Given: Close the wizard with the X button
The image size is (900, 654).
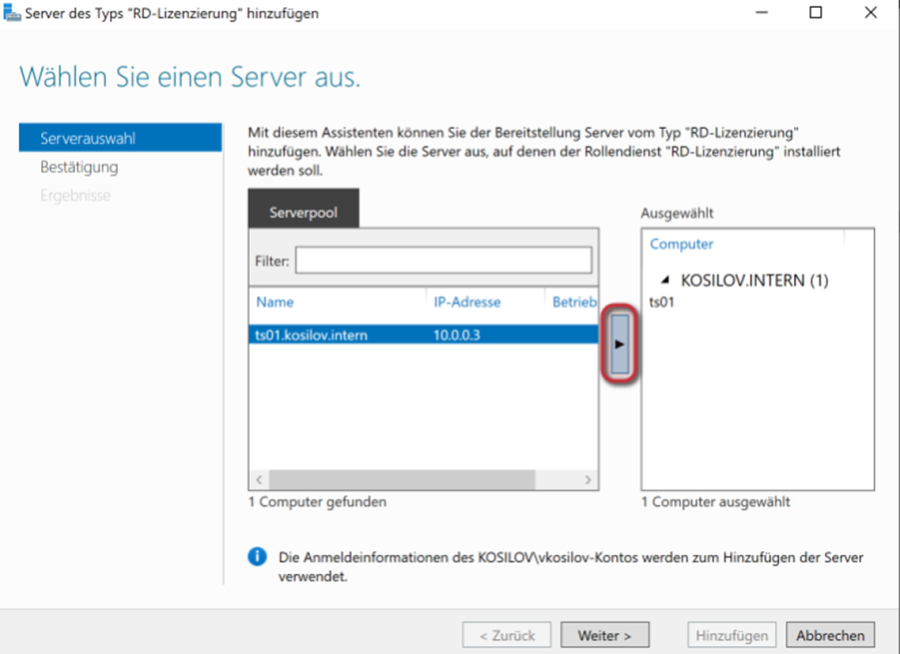Looking at the screenshot, I should (867, 14).
